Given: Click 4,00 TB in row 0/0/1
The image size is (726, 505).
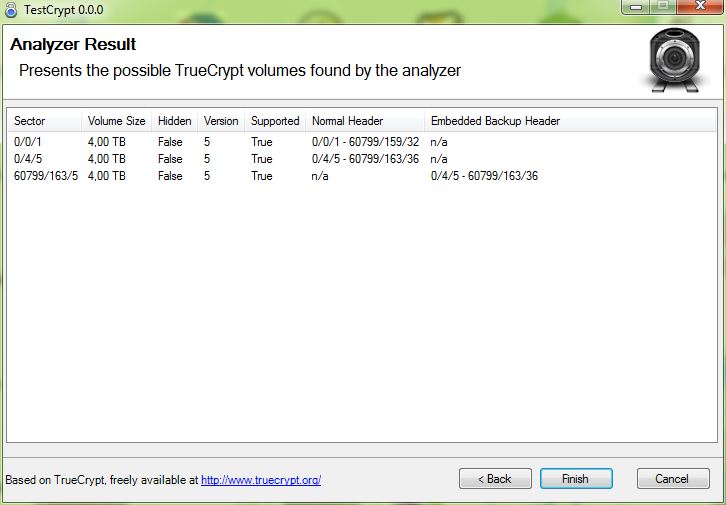Looking at the screenshot, I should [106, 142].
